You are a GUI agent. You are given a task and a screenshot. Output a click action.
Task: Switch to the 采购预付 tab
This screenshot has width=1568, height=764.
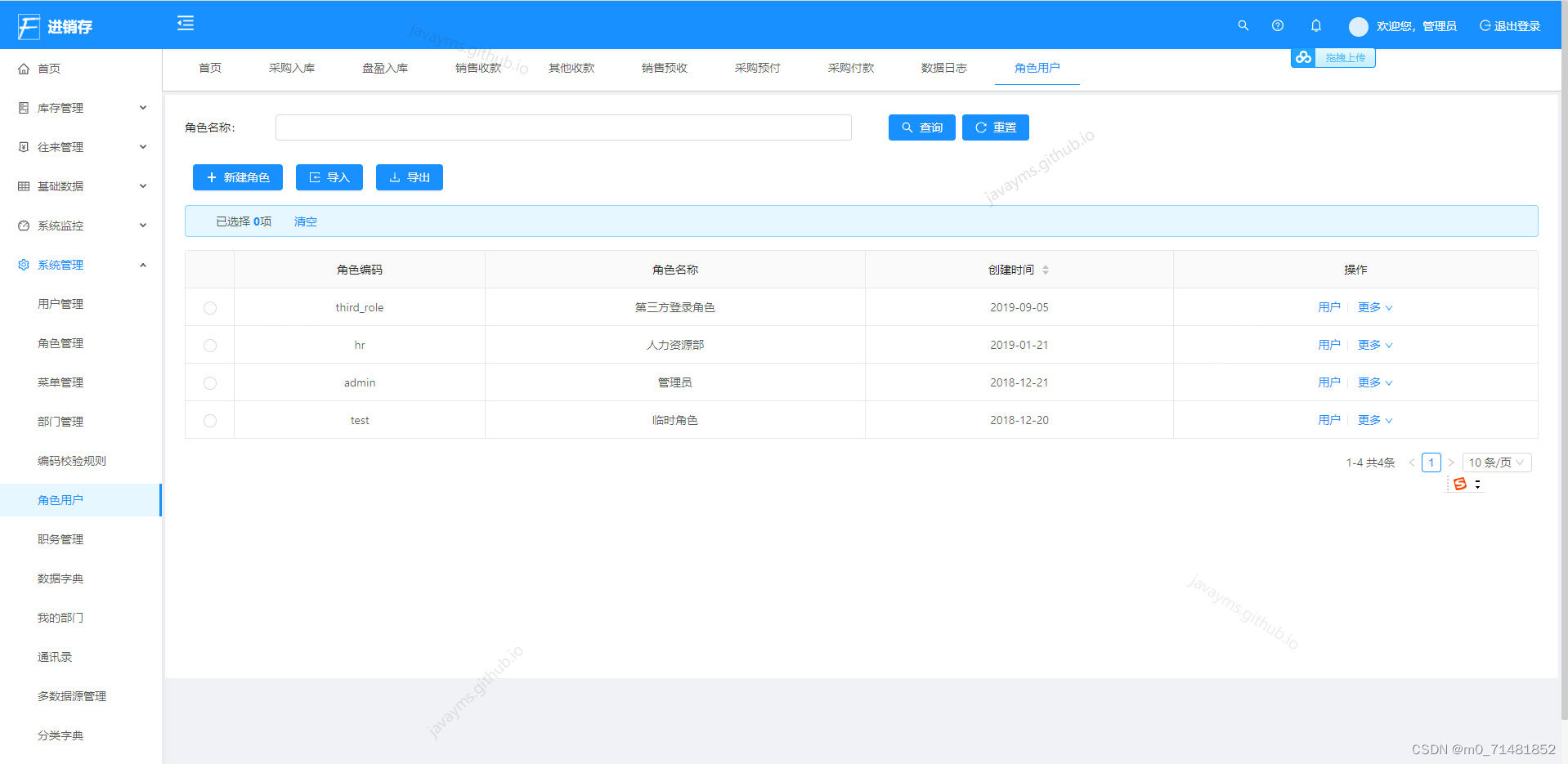[x=758, y=68]
